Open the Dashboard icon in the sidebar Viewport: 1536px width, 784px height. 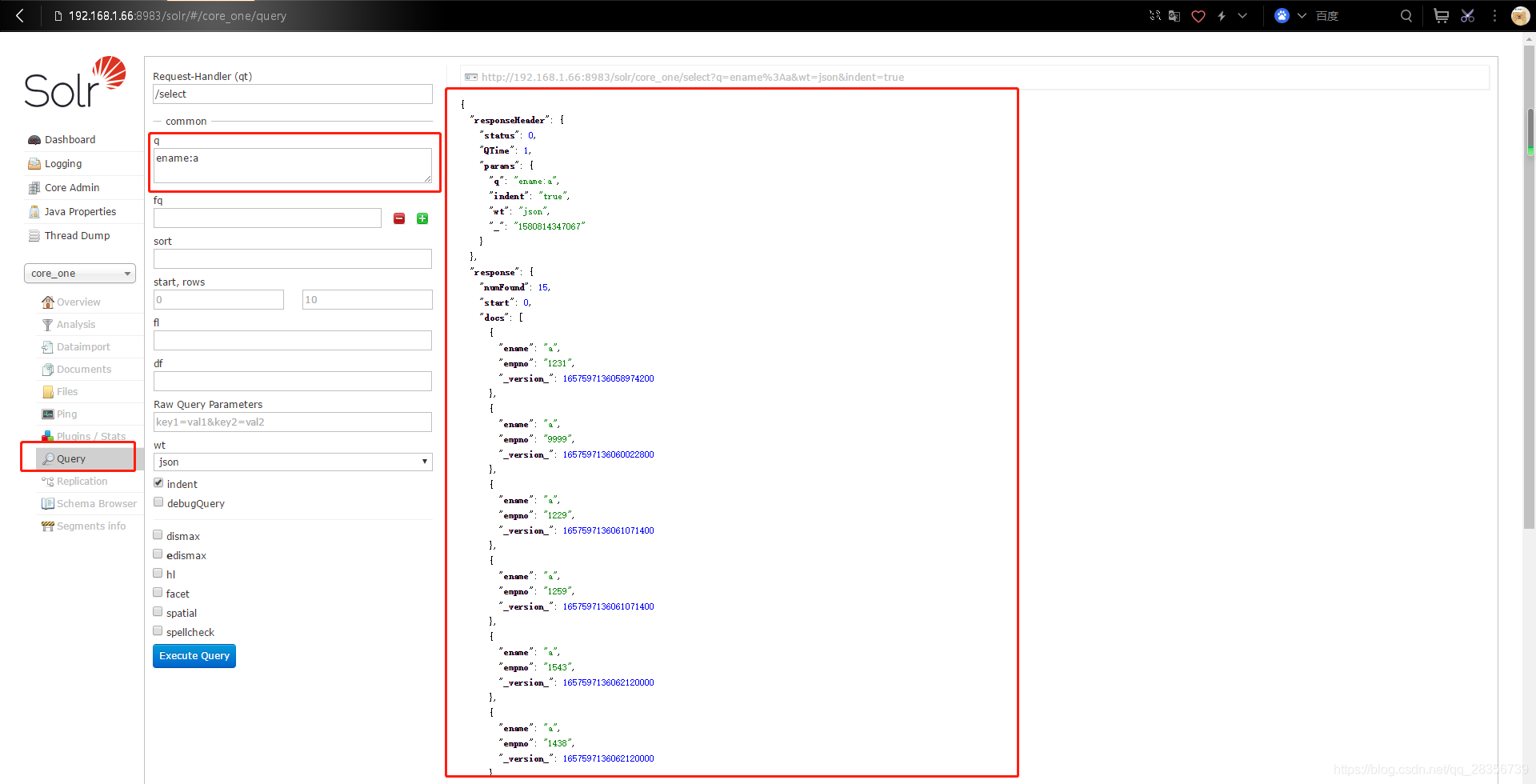tap(34, 140)
